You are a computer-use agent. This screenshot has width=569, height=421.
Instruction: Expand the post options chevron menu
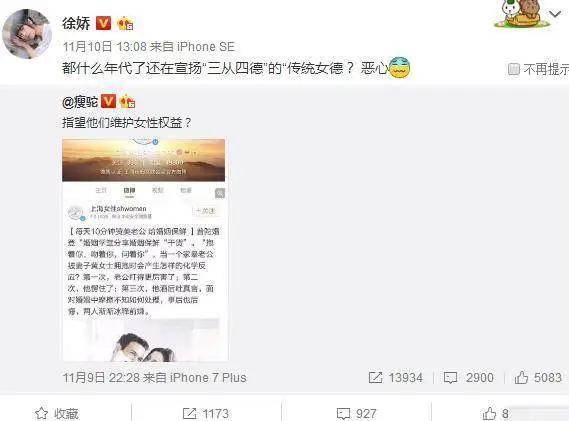pos(555,15)
